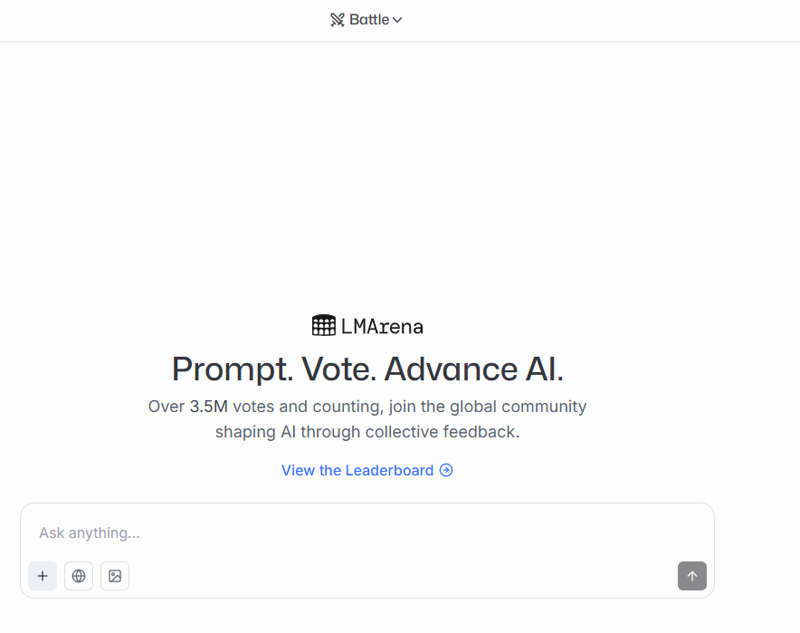Click the LMArena colosseum logo icon
Screen dimensions: 800x633
323,325
